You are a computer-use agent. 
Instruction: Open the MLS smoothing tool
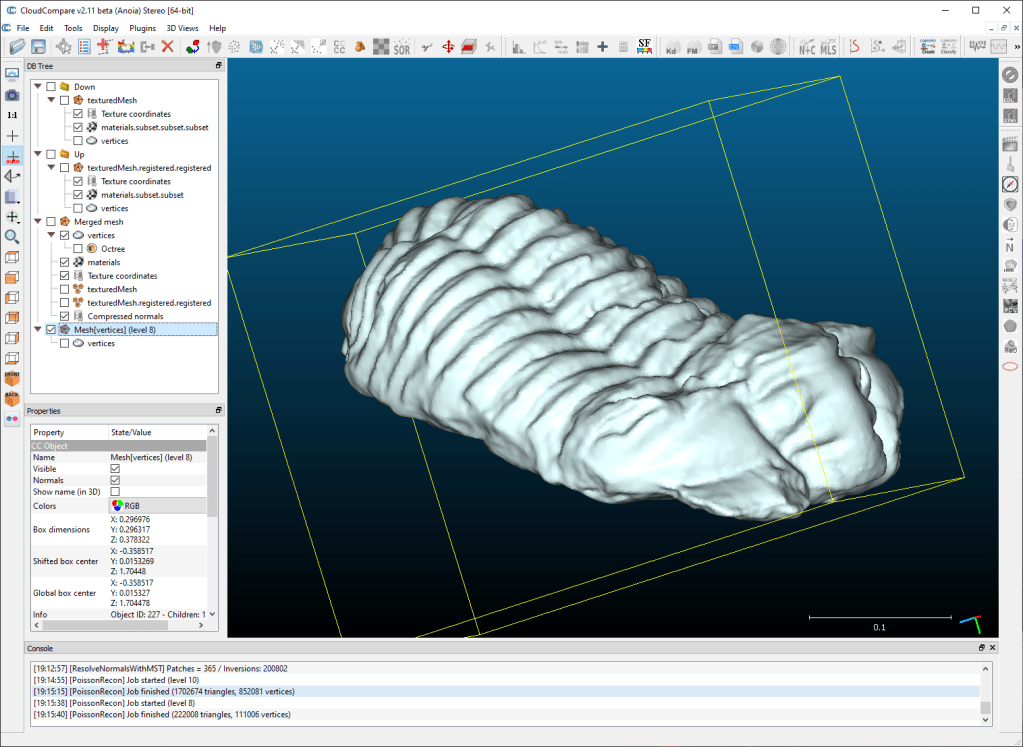[x=828, y=47]
